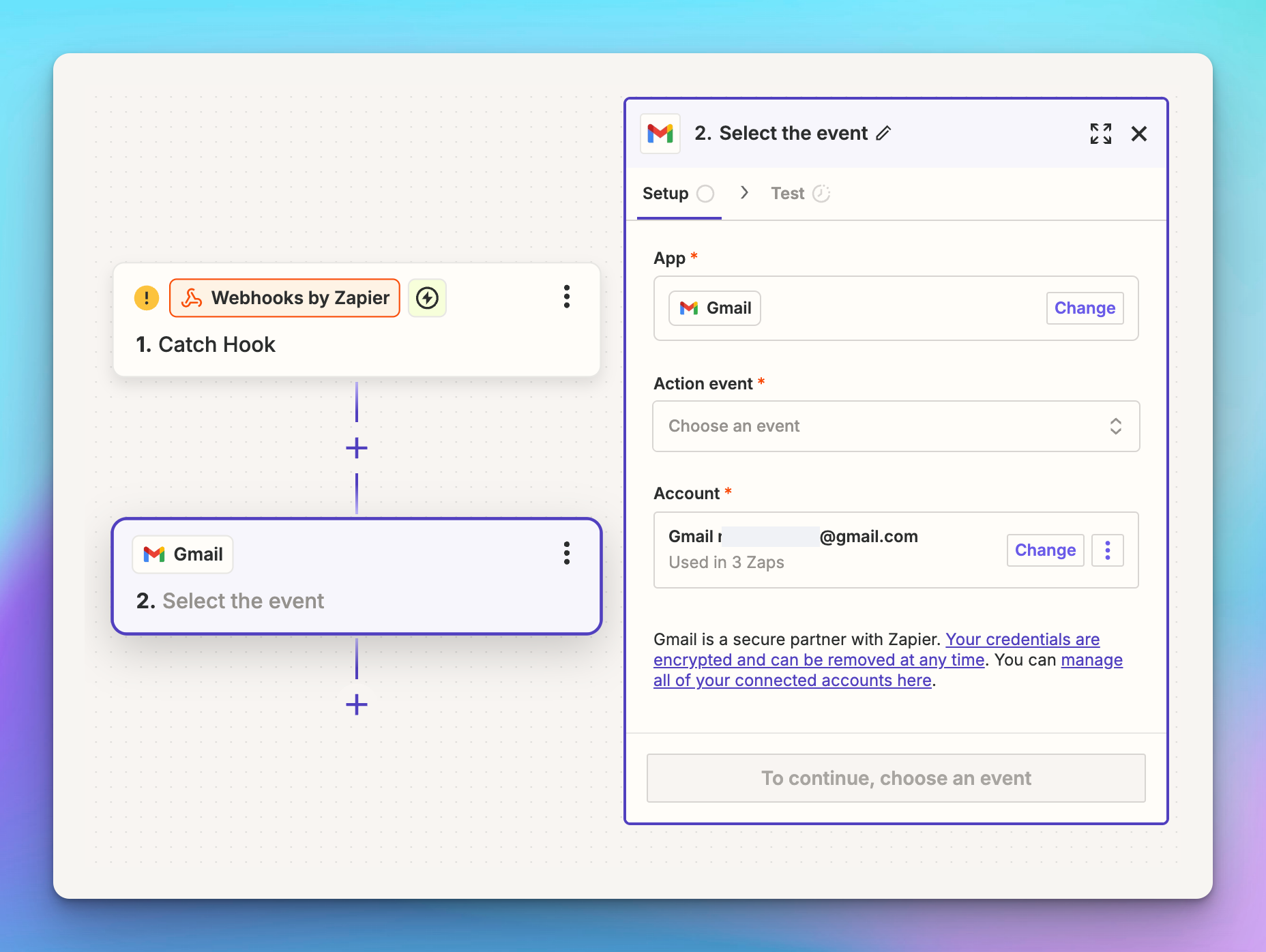Switch to the Test tab
This screenshot has height=952, width=1266.
coord(799,194)
